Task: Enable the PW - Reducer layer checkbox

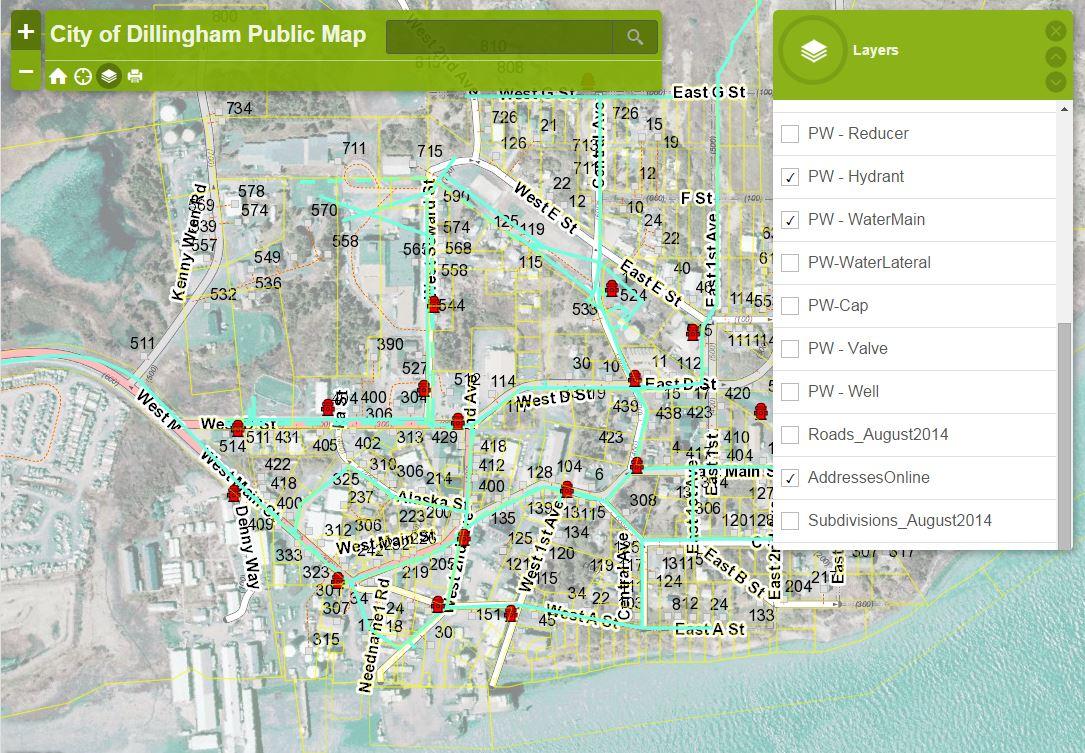Action: 790,134
